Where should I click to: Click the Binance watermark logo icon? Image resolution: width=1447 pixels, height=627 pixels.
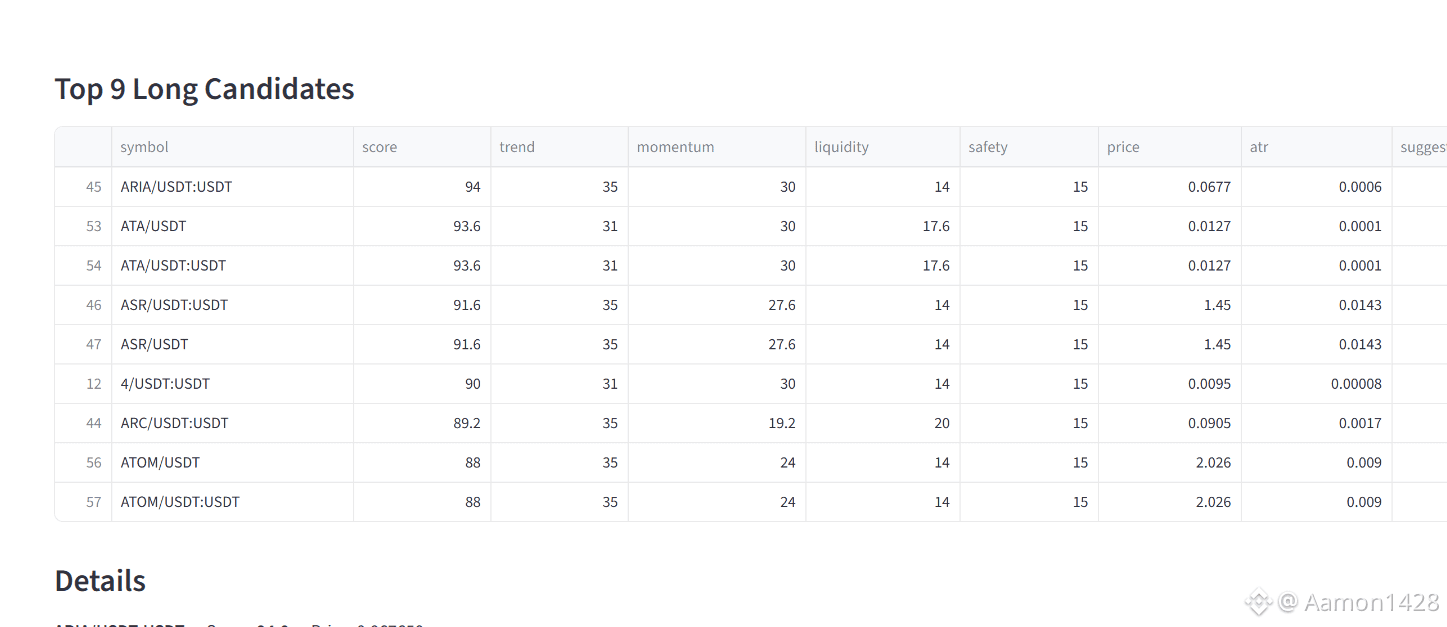[1257, 602]
